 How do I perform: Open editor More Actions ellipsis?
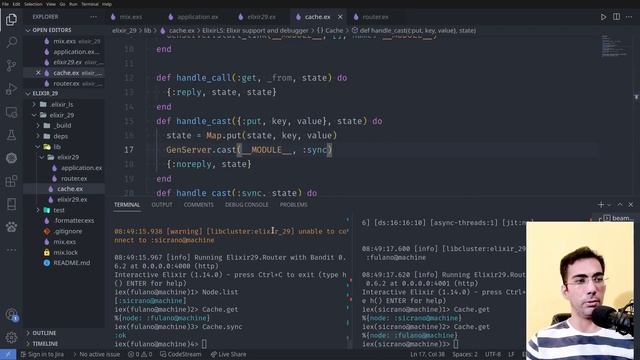629,17
